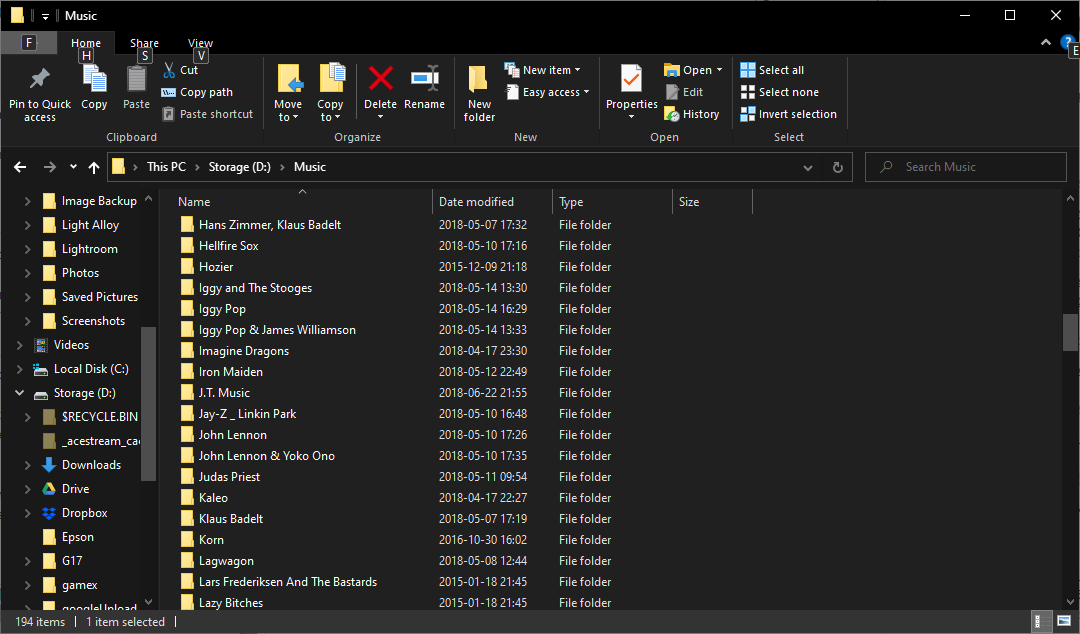
Task: Switch to the Share ribbon tab
Action: coord(145,43)
